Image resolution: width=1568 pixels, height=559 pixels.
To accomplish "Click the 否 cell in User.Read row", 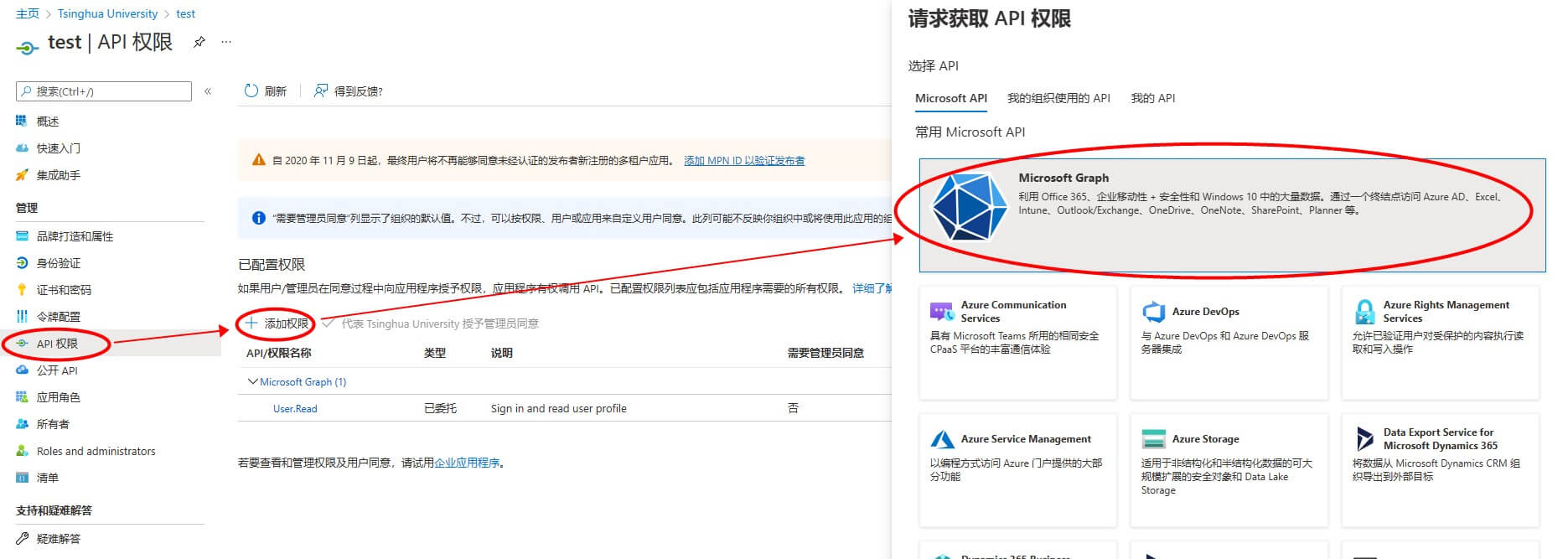I will point(793,409).
